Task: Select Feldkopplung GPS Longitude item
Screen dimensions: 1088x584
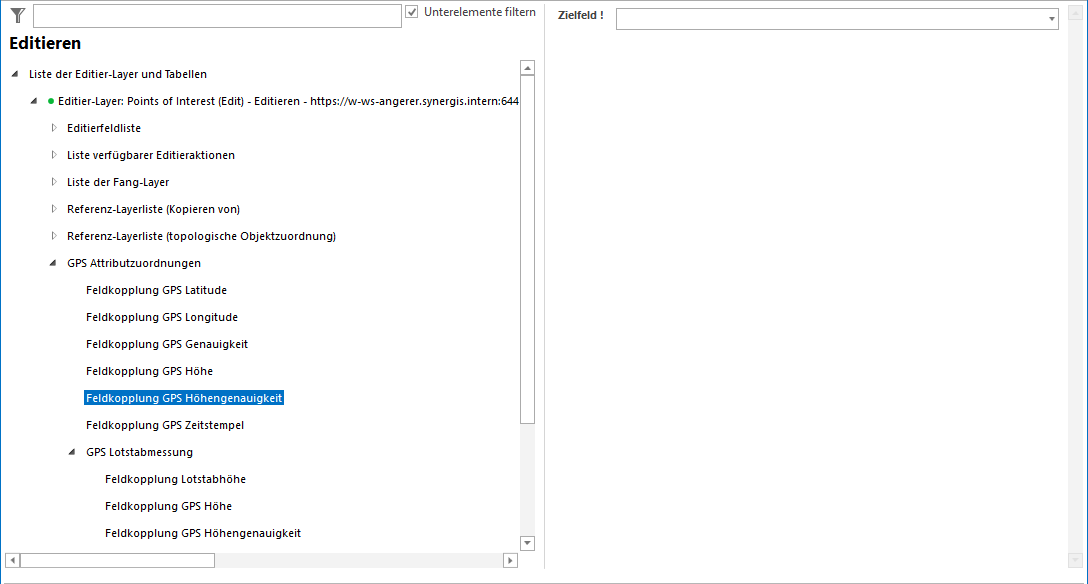Action: [161, 317]
